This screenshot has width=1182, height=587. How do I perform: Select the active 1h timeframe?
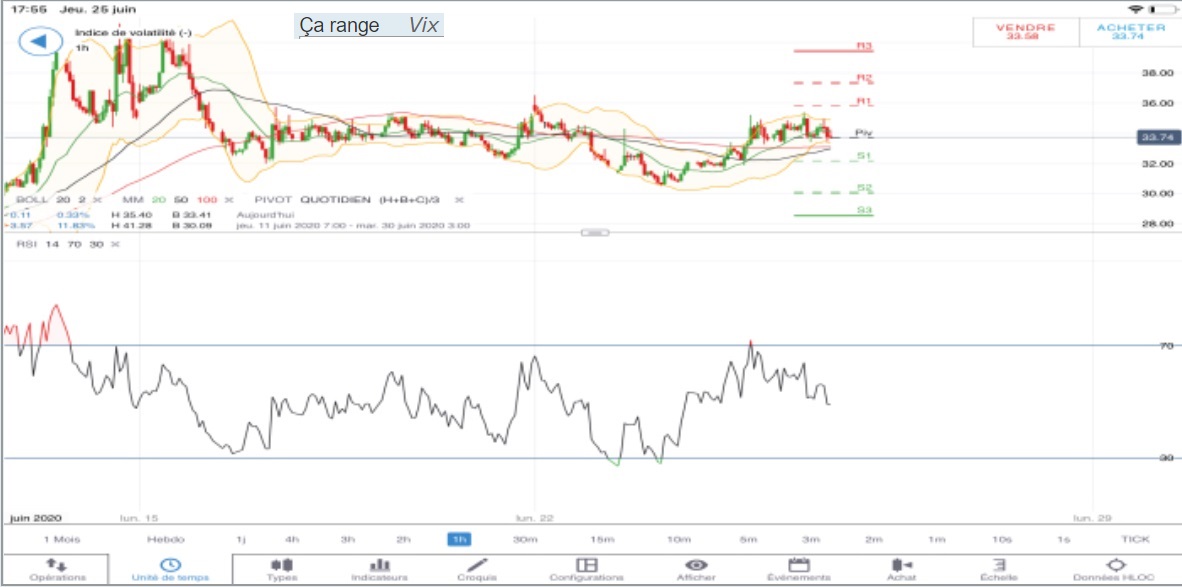pos(459,539)
